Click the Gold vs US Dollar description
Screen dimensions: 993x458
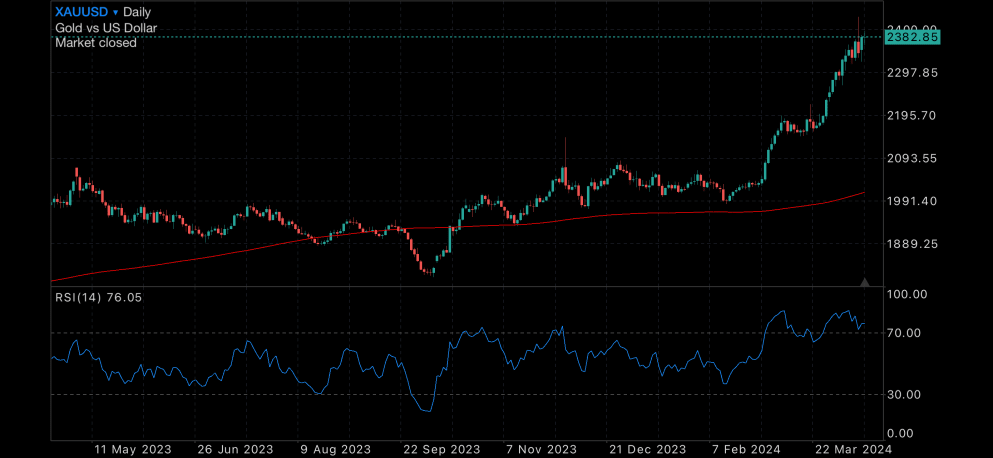coord(106,28)
